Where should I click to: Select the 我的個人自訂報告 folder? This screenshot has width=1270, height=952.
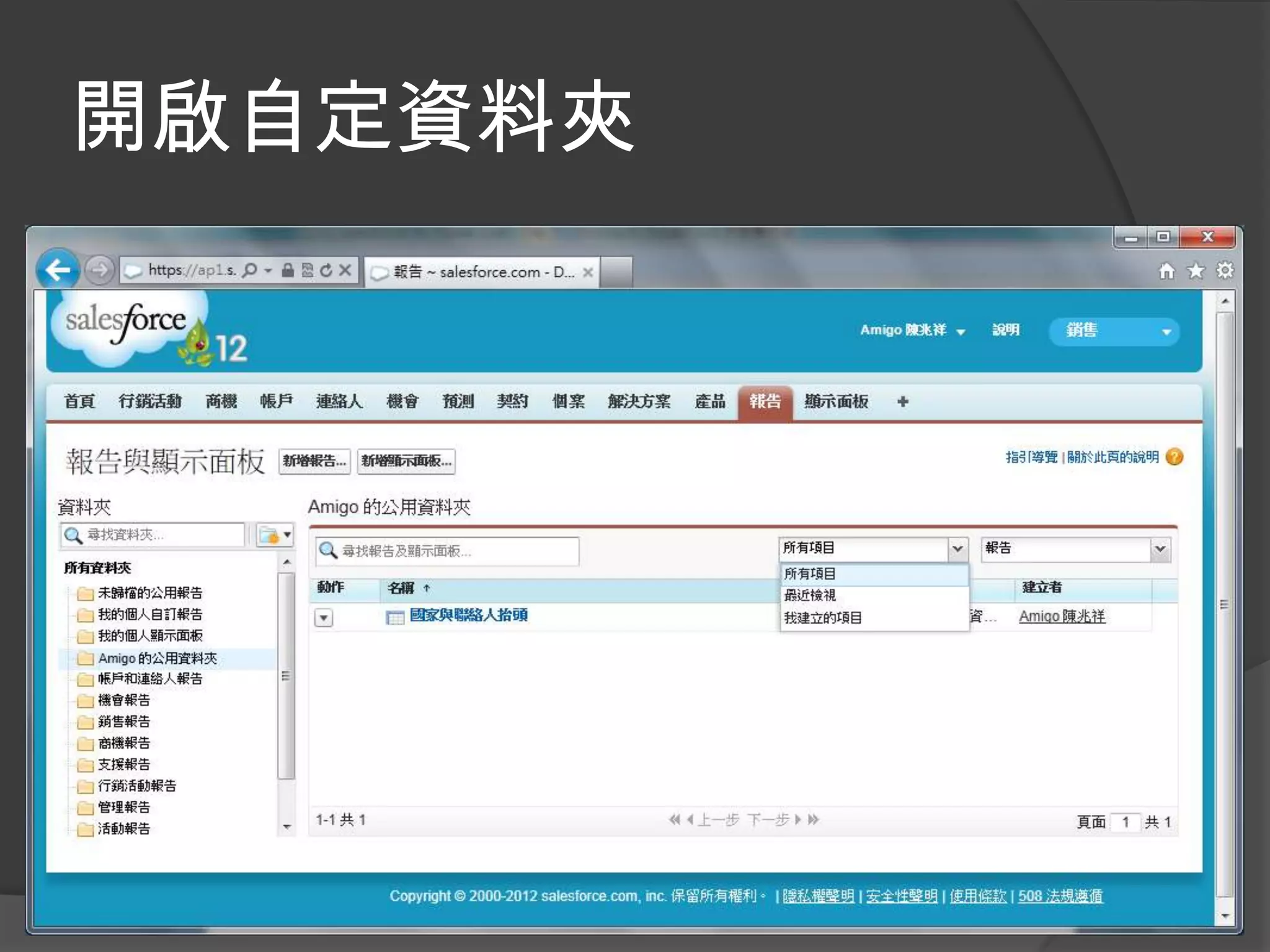coord(149,614)
